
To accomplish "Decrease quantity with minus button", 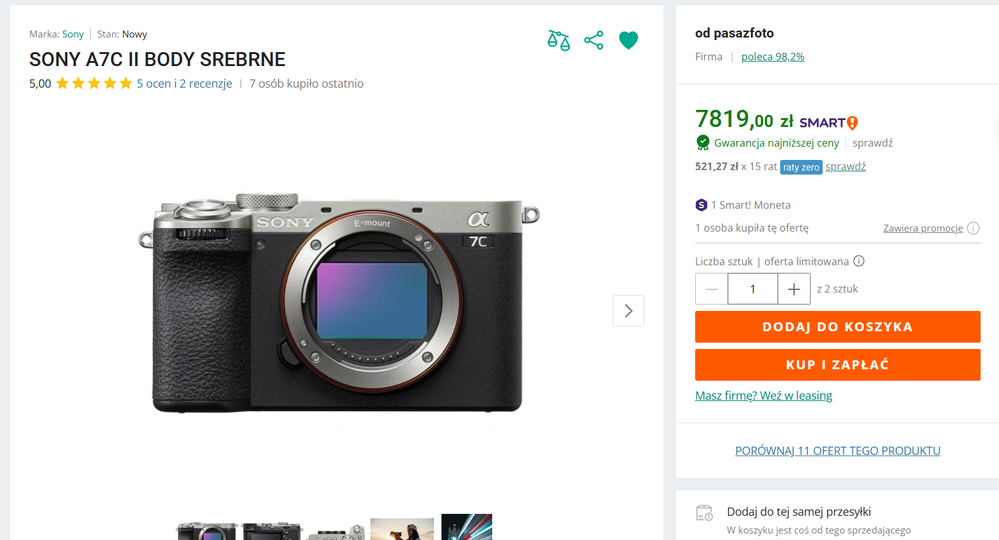I will pos(712,289).
